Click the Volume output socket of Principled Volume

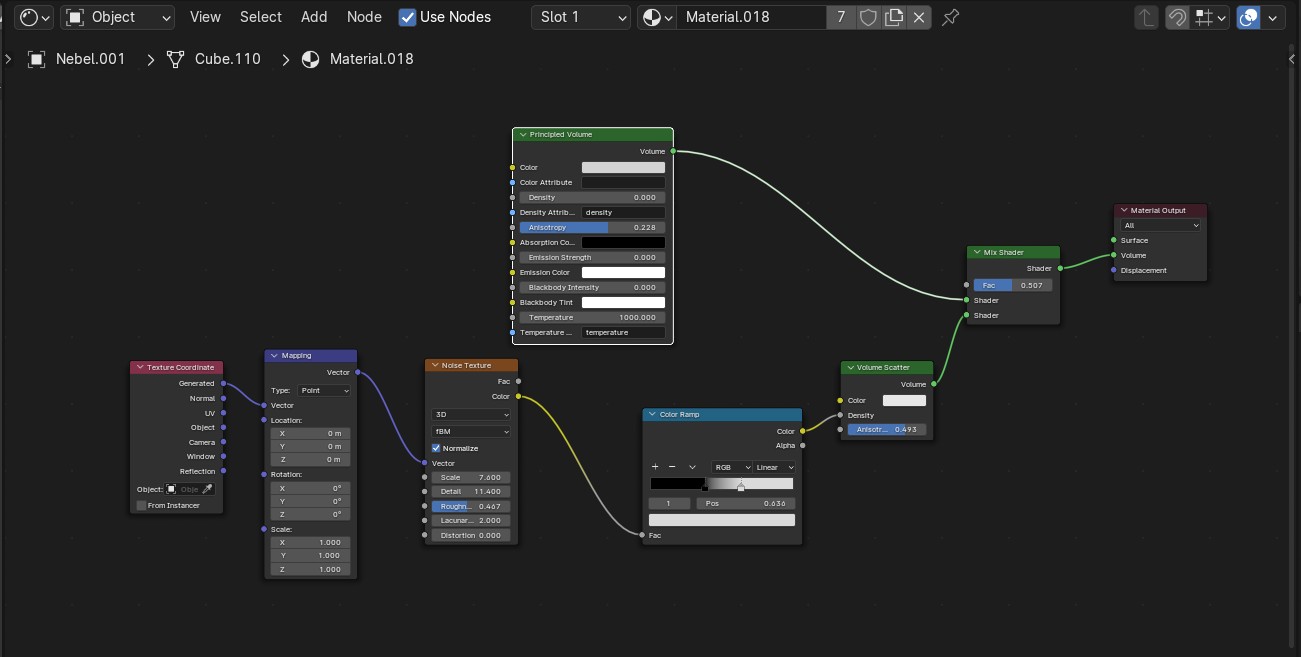coord(673,151)
